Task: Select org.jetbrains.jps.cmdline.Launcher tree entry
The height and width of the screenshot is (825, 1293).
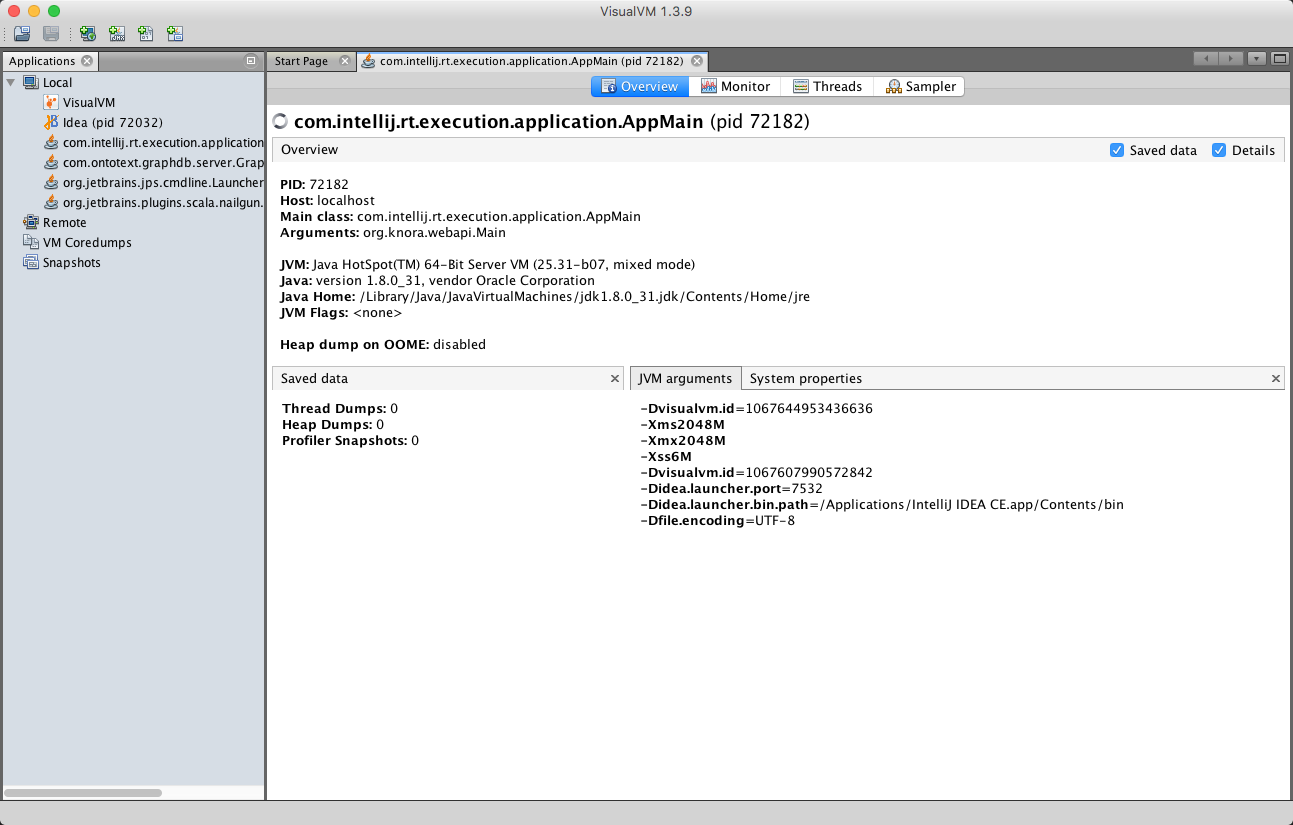Action: pyautogui.click(x=163, y=182)
